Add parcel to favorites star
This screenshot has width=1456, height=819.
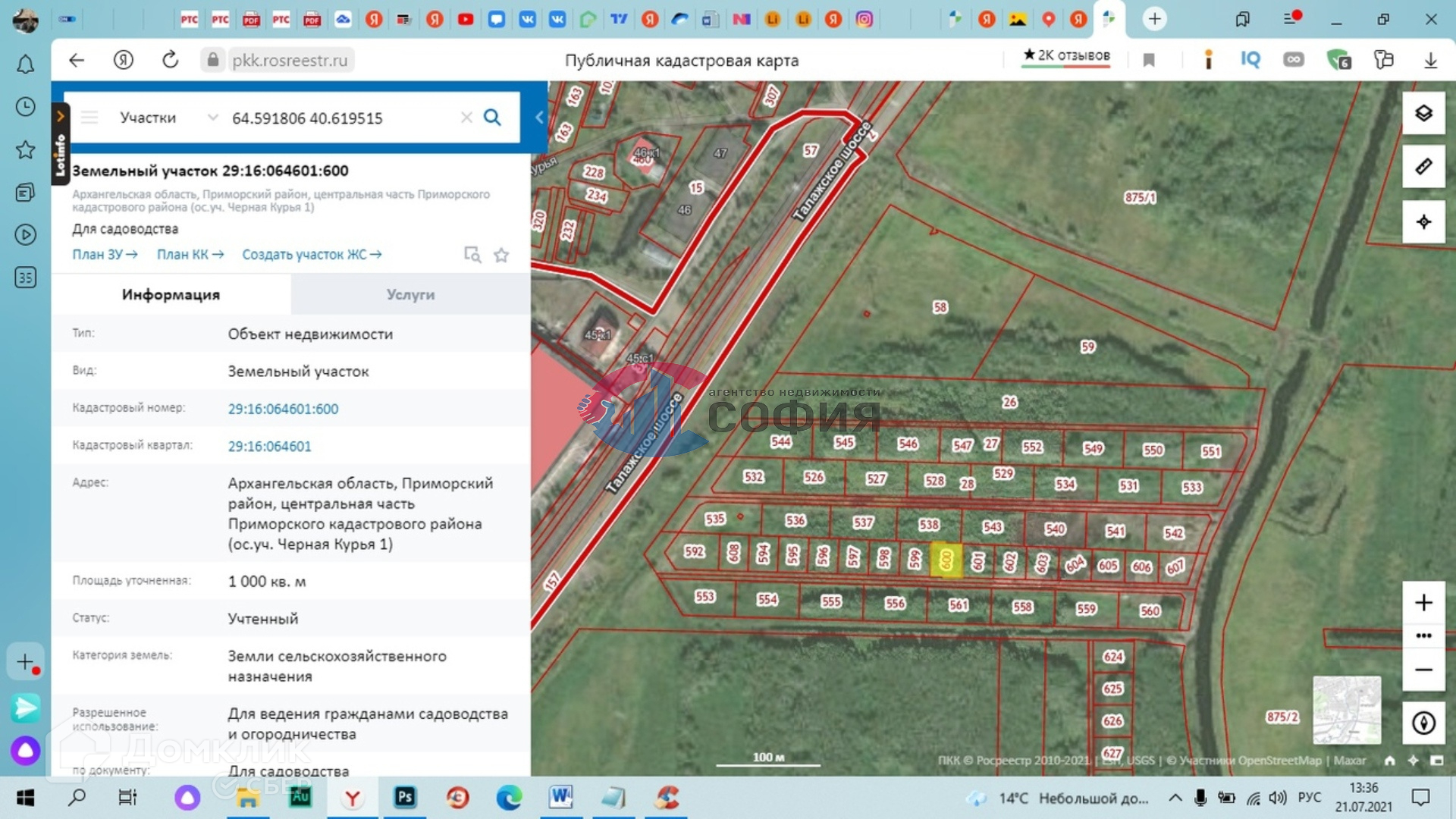[x=501, y=256]
